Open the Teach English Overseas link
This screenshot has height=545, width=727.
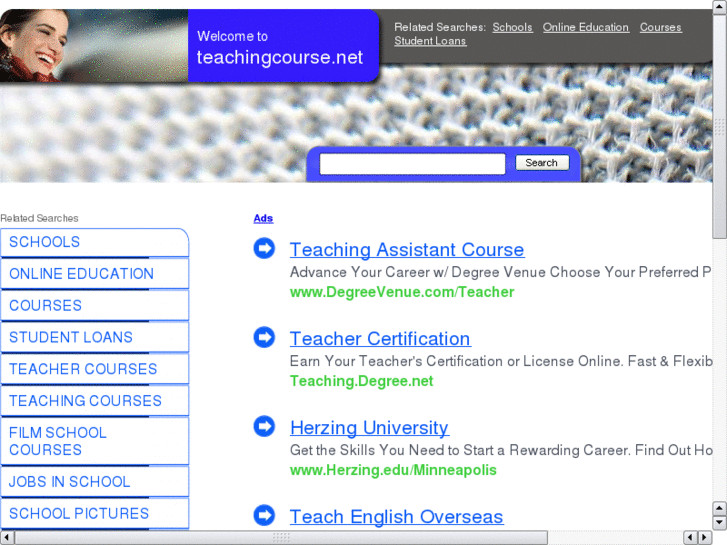[396, 517]
